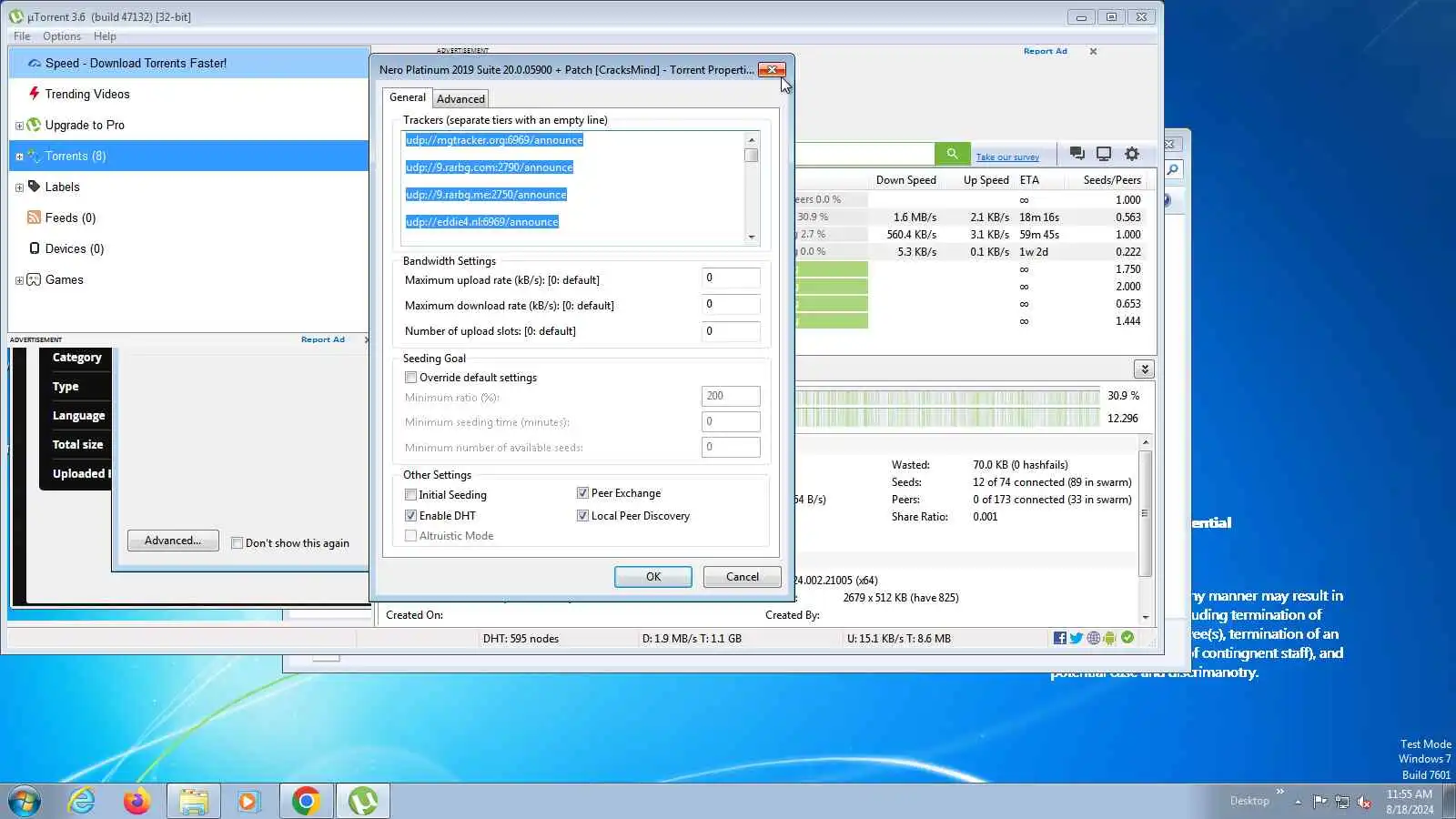Open the File menu

[x=22, y=36]
